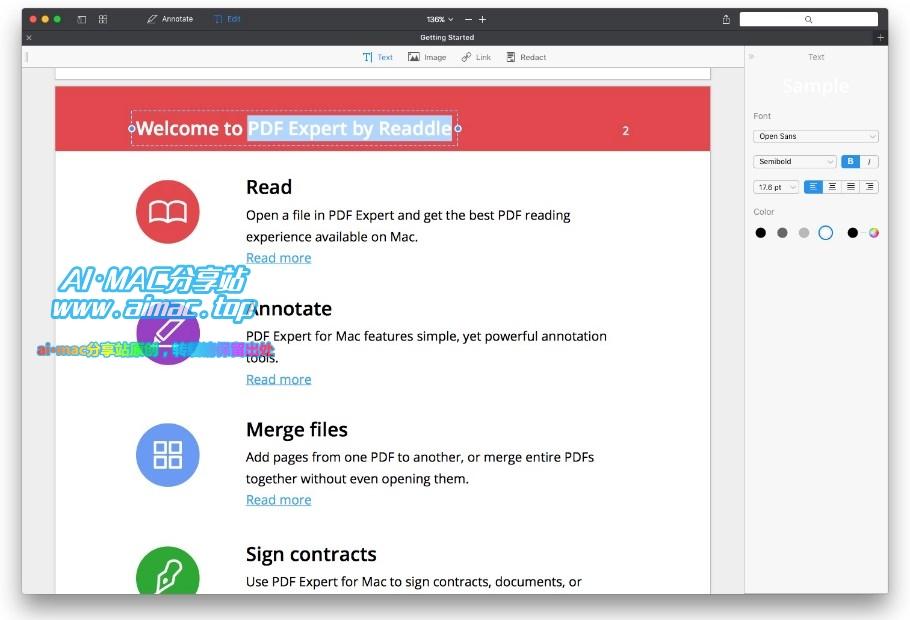This screenshot has width=910, height=620.
Task: Click "Open a file in PDF Expert" paragraph
Action: tap(408, 226)
